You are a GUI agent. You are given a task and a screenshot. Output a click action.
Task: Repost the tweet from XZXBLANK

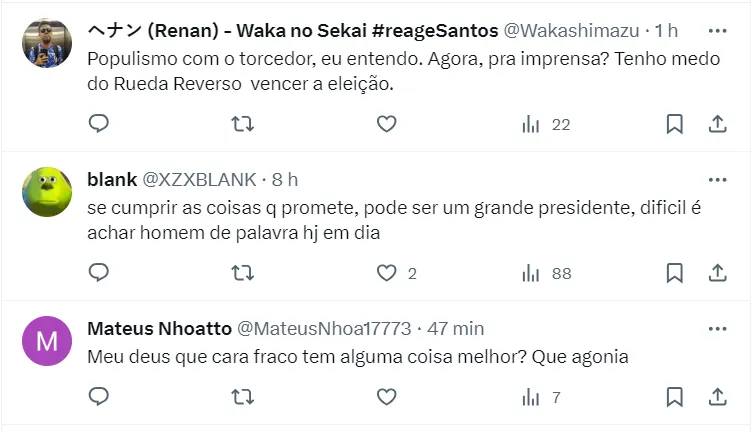click(242, 272)
